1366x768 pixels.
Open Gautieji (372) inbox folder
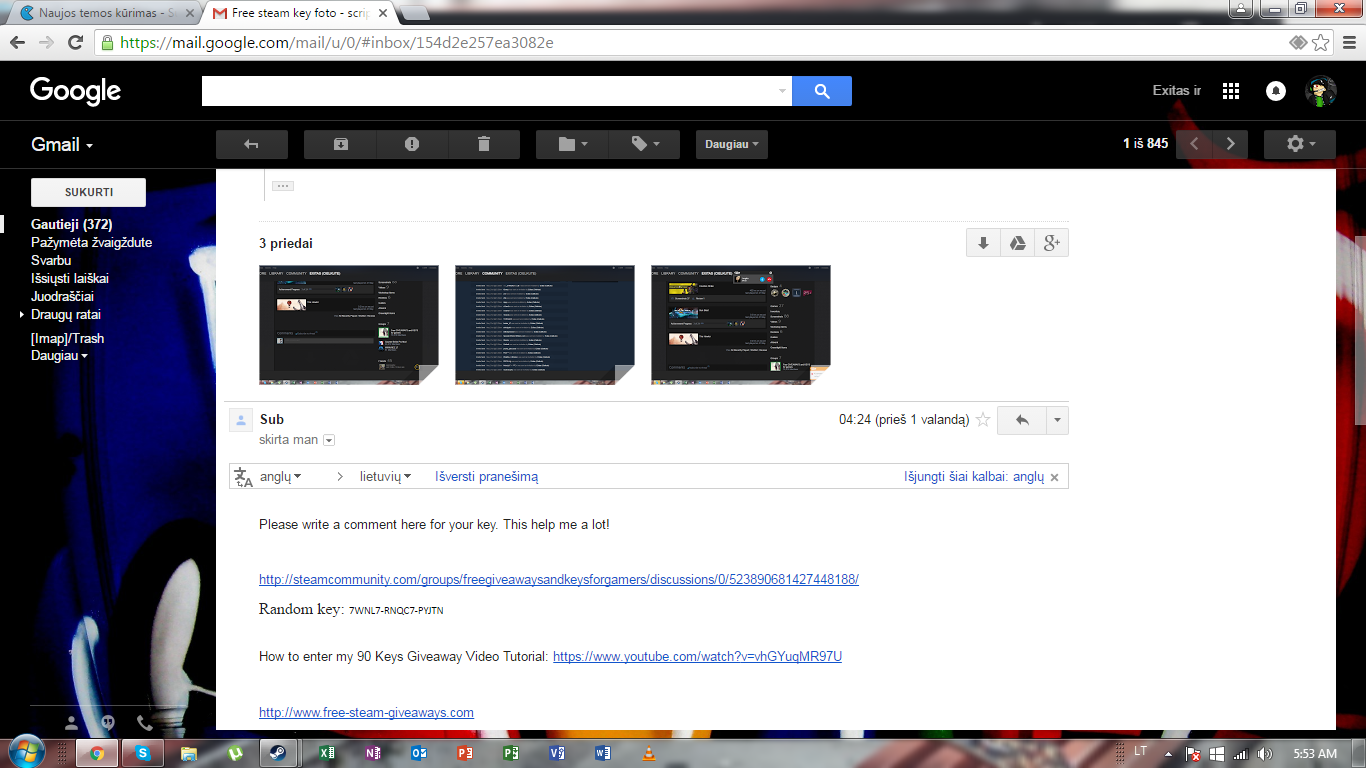(x=71, y=224)
